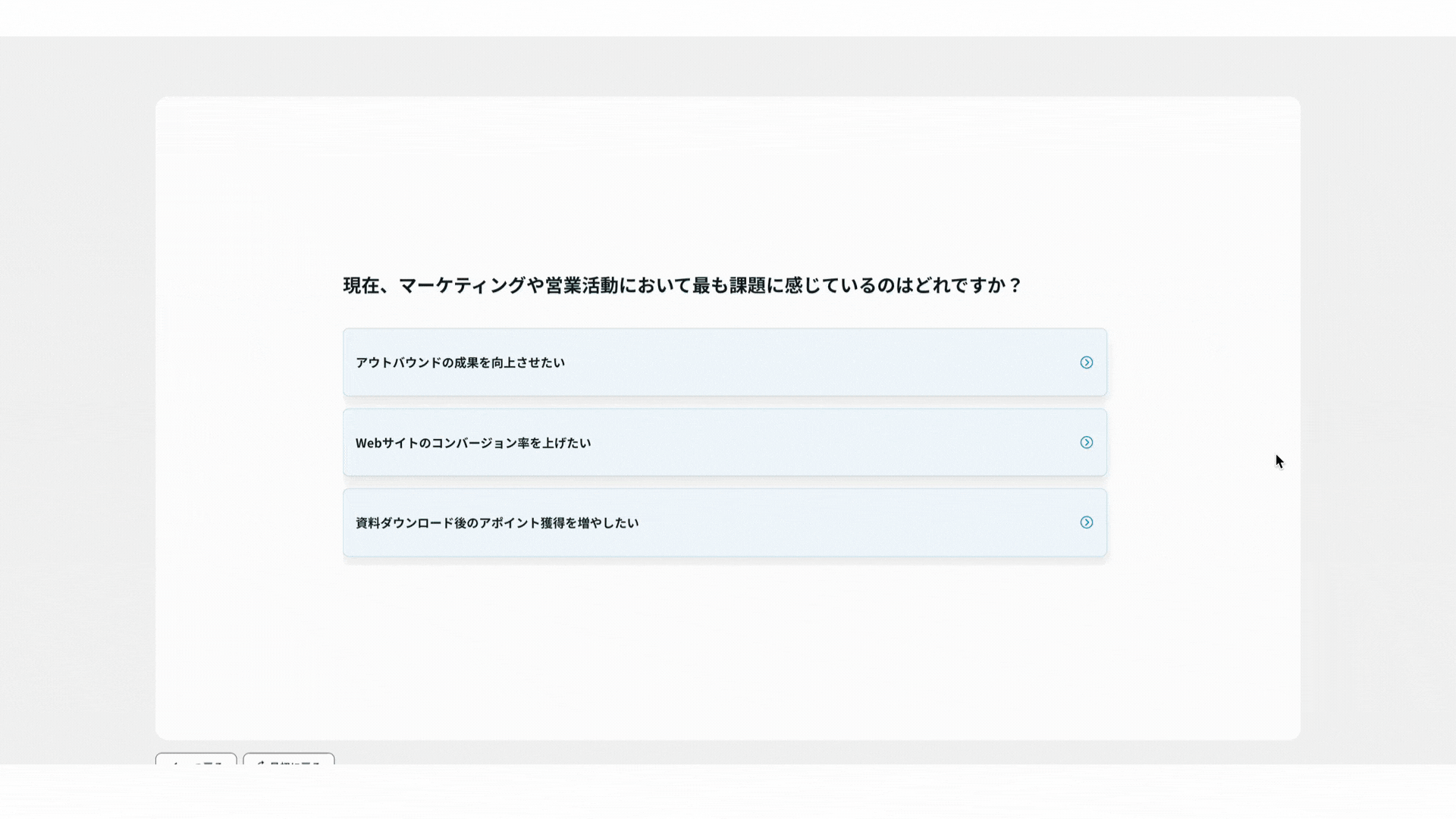Click the restart arrow icon in the 最初に戻る button
1456x819 pixels.
tap(261, 763)
